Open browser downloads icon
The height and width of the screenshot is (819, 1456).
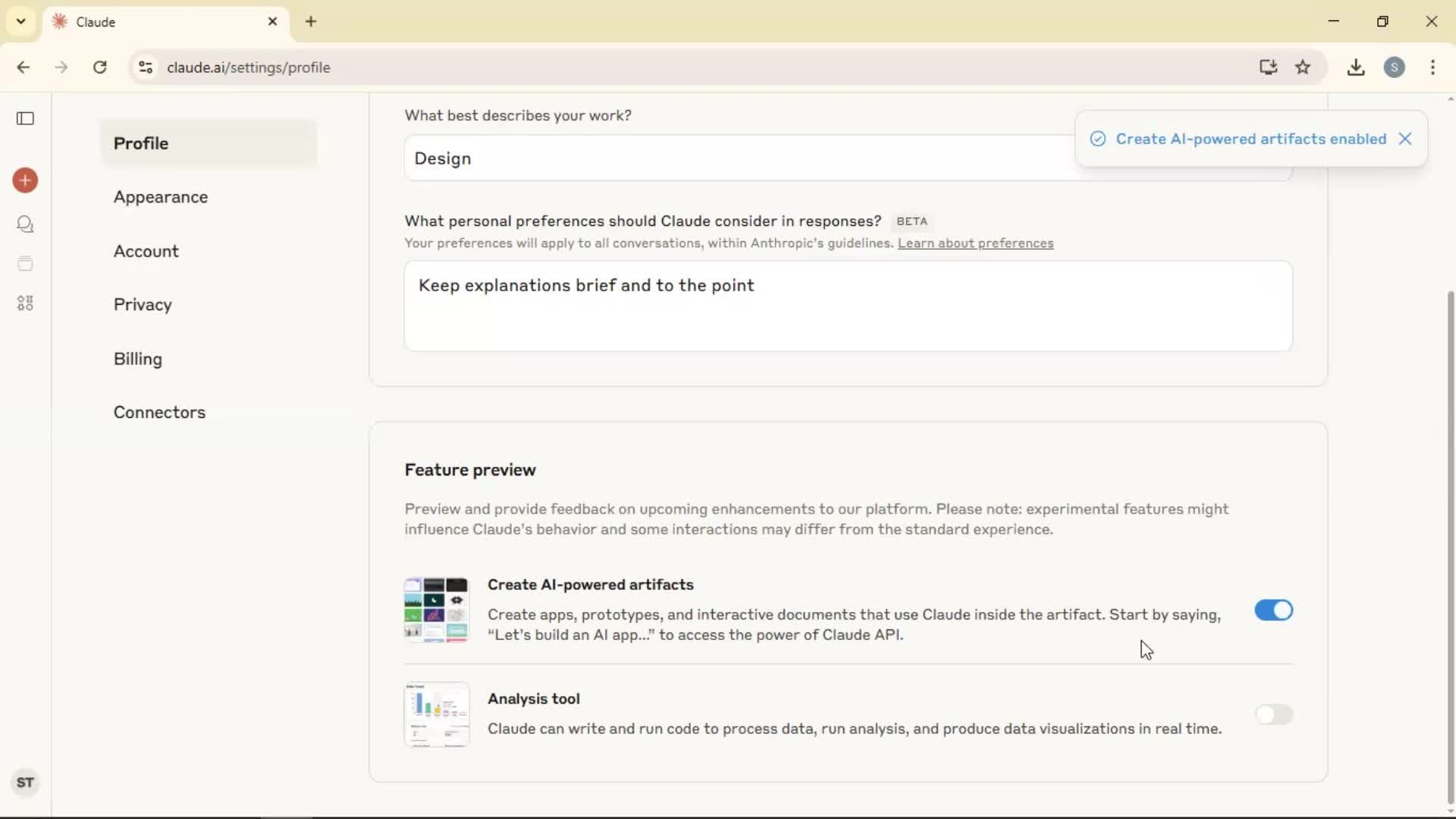pyautogui.click(x=1356, y=67)
